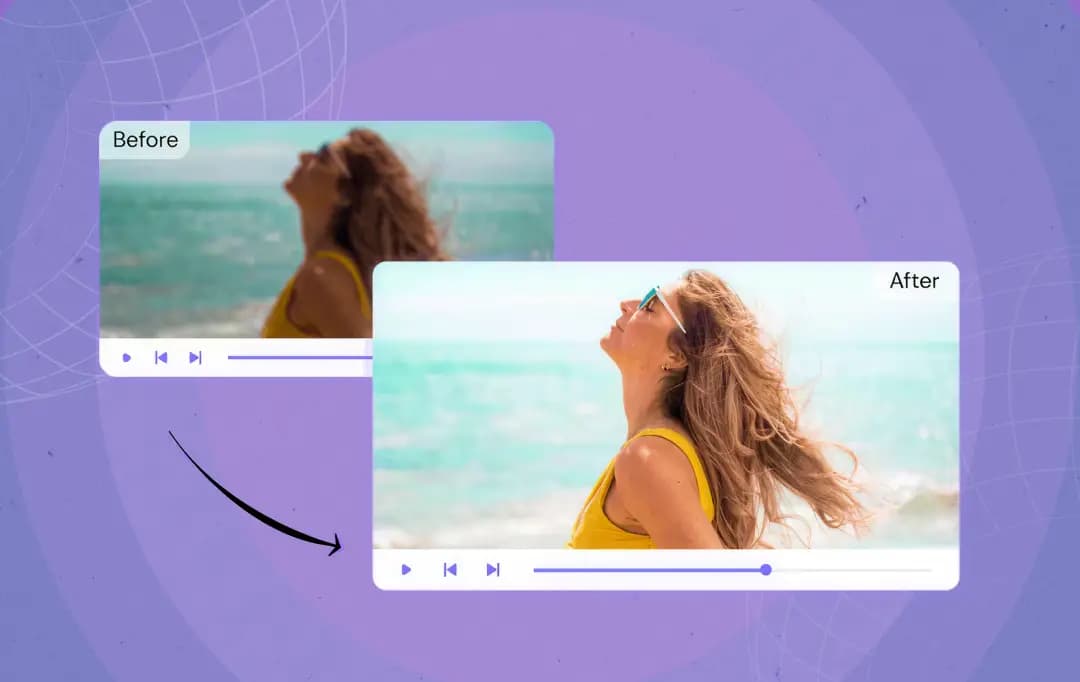
Task: Click the sharp After video frame
Action: (x=665, y=405)
